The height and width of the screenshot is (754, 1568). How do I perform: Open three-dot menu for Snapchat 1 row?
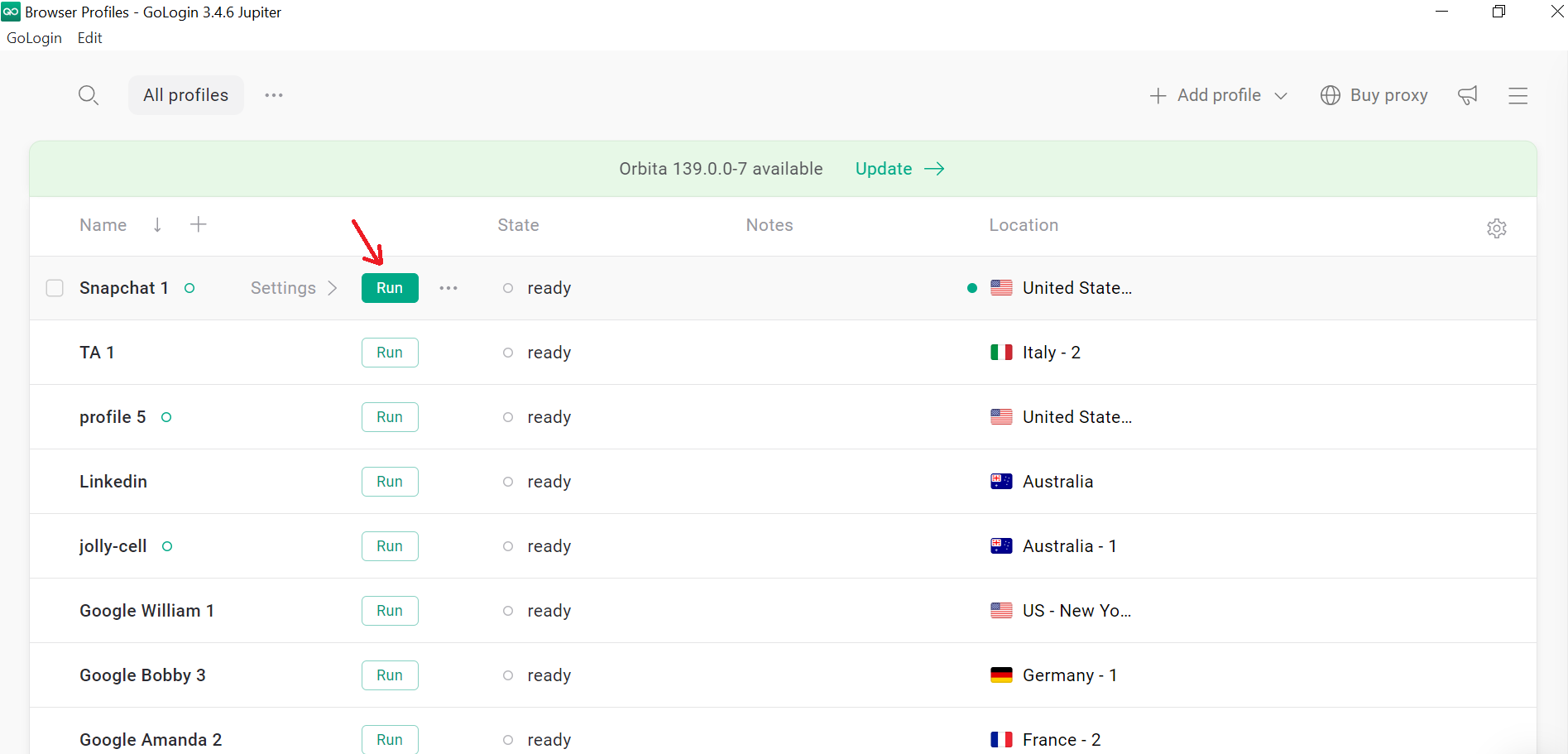(x=448, y=288)
